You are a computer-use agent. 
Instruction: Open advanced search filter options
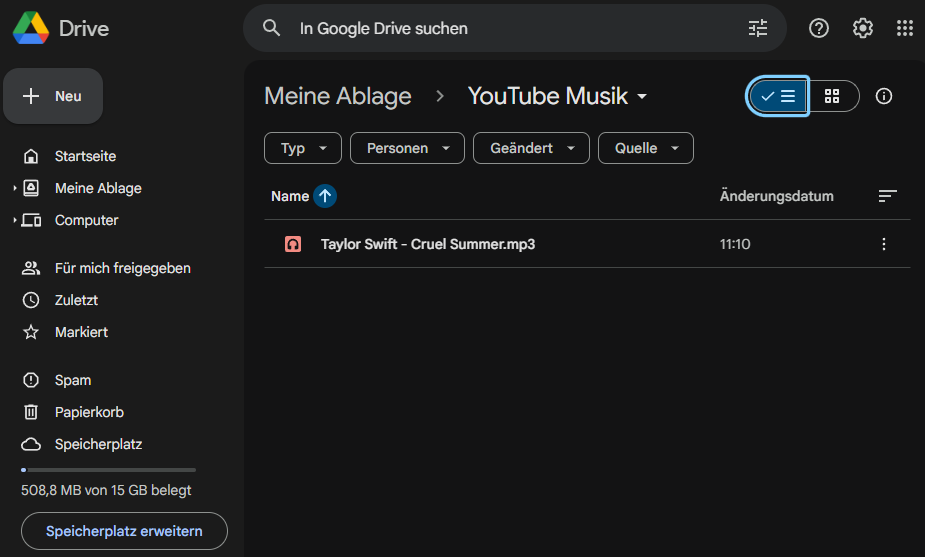[x=757, y=28]
